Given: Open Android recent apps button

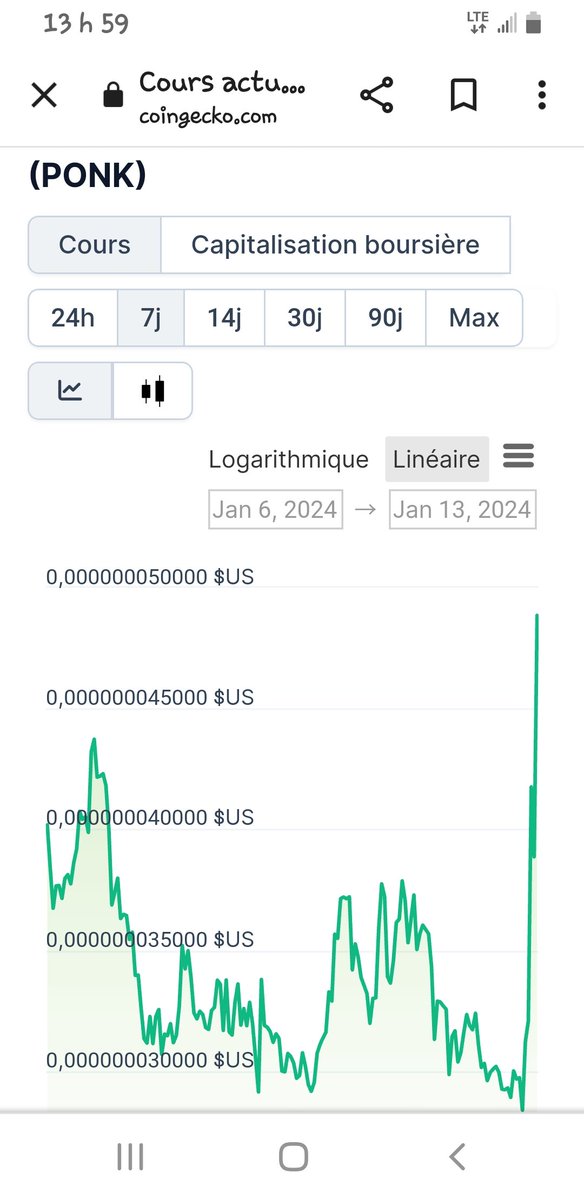Looking at the screenshot, I should click(130, 1157).
